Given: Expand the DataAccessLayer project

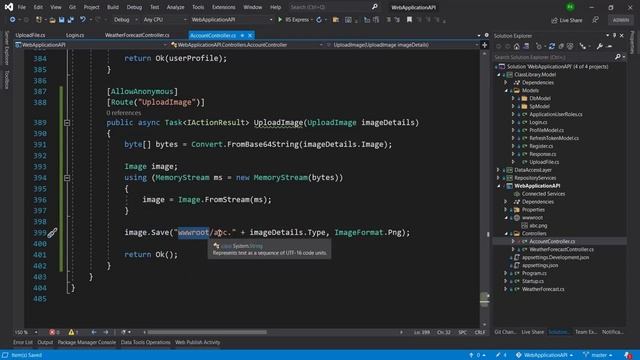Looking at the screenshot, I should (498, 170).
